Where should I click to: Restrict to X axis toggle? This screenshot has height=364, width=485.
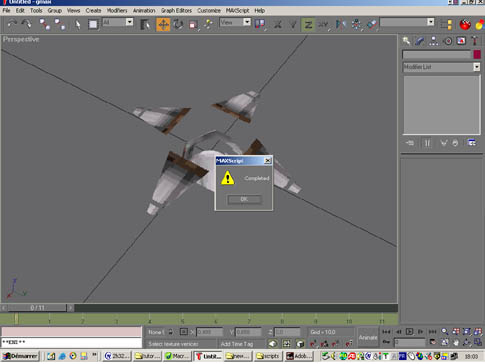point(277,24)
